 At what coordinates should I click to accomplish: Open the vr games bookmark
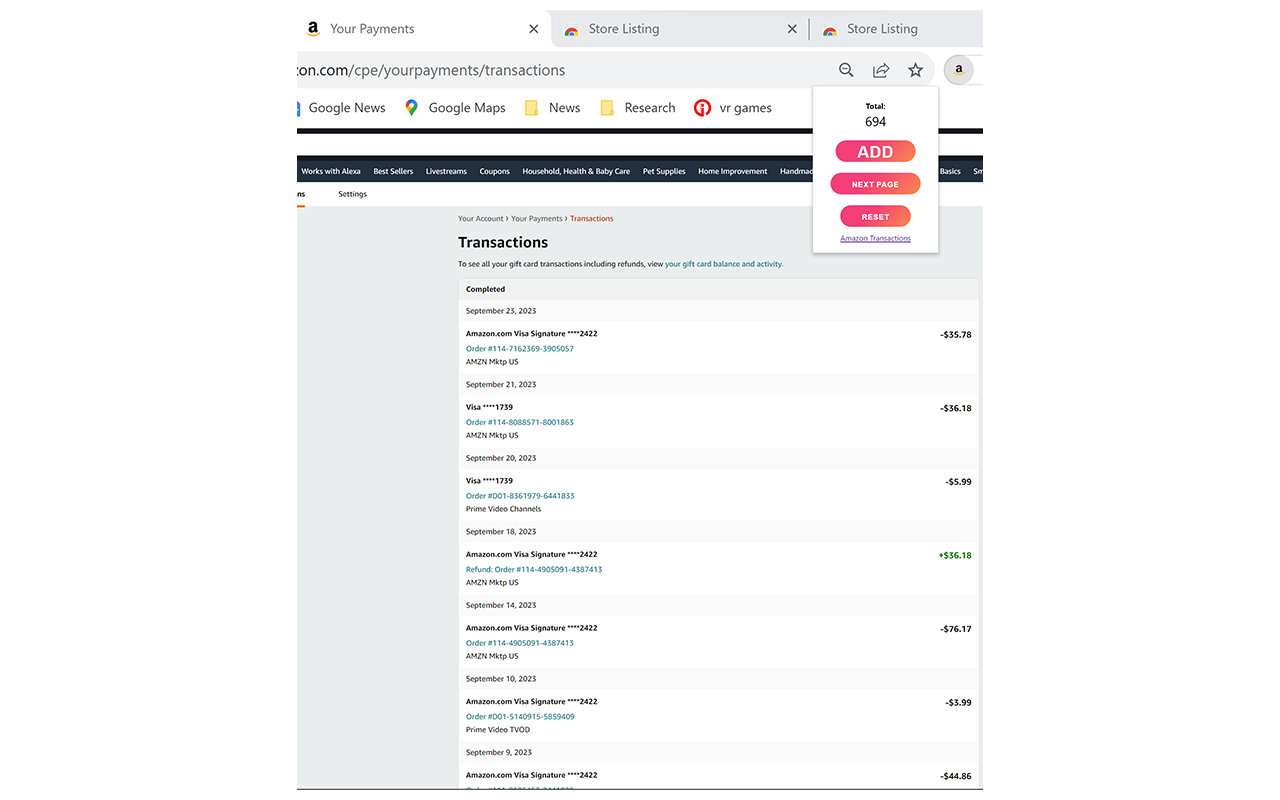(733, 108)
